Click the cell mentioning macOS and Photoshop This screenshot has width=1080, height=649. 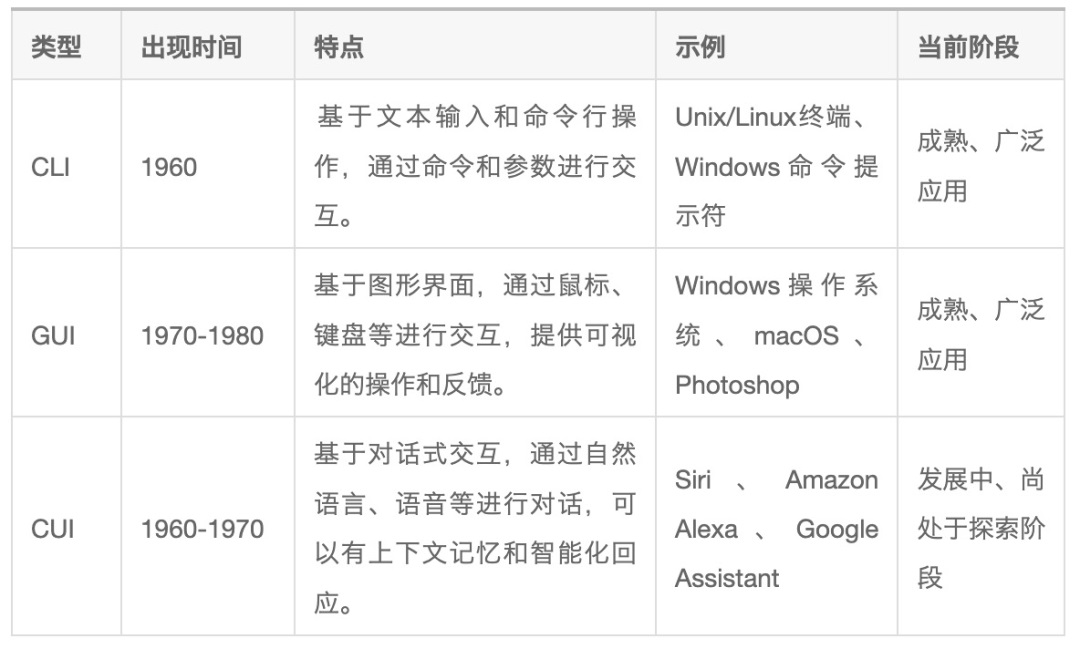click(776, 334)
